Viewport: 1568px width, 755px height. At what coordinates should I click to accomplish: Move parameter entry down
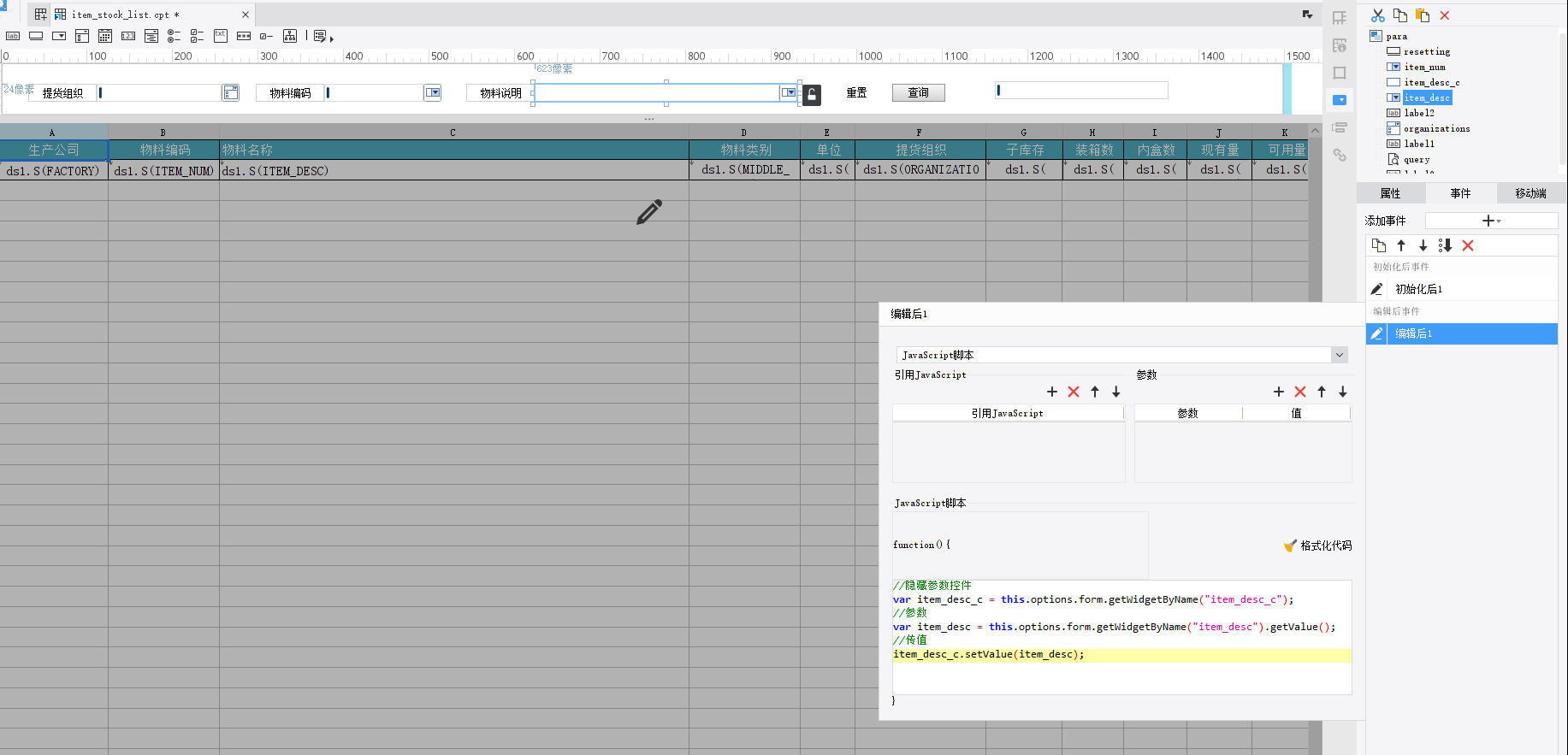1343,392
